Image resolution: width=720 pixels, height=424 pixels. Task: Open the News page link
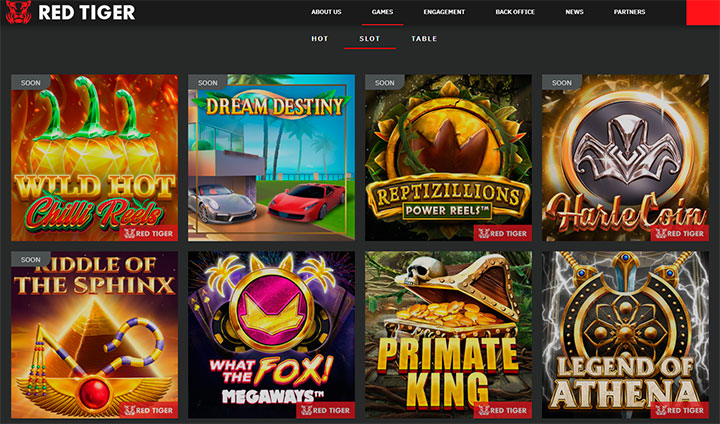(574, 12)
